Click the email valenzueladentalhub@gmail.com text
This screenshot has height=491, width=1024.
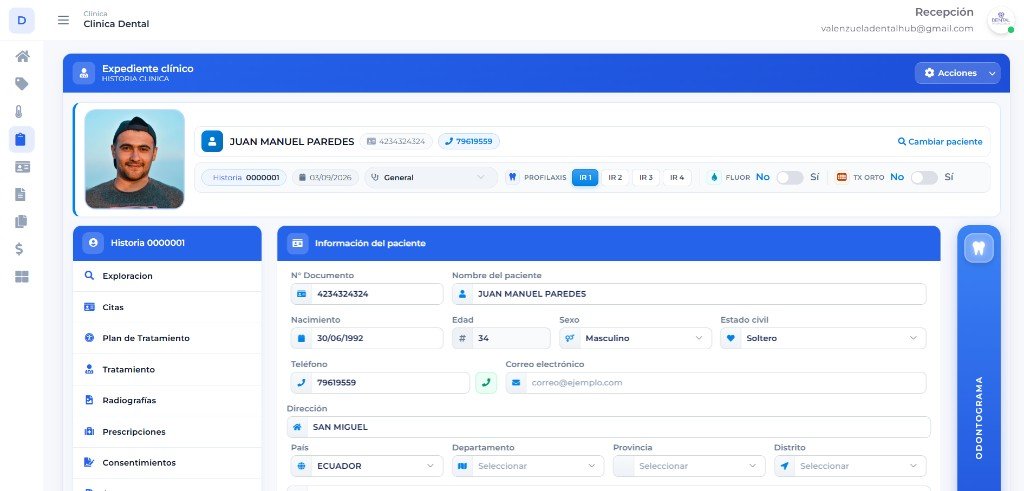tap(897, 29)
